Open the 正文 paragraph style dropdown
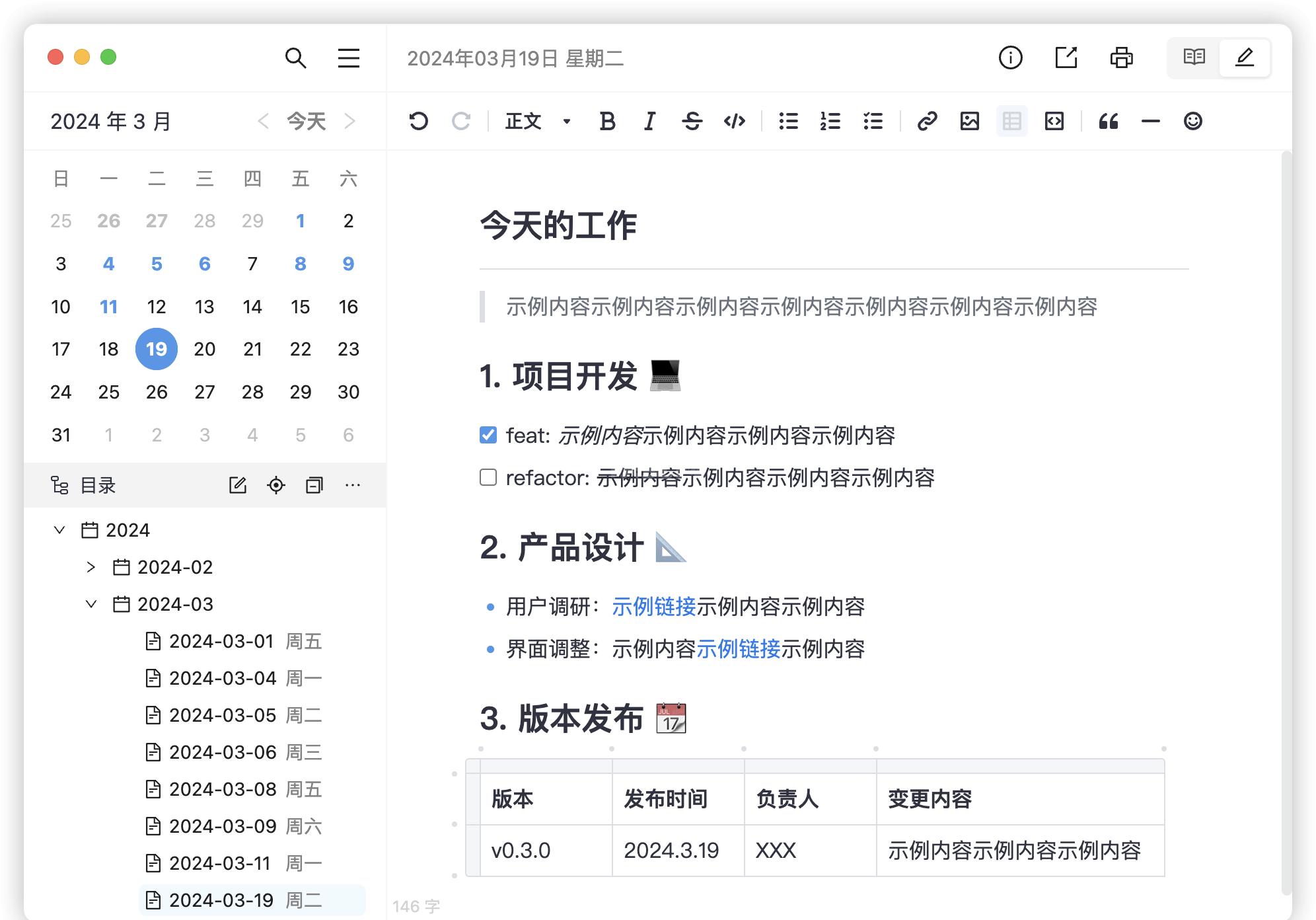The height and width of the screenshot is (920, 1316). (x=538, y=121)
